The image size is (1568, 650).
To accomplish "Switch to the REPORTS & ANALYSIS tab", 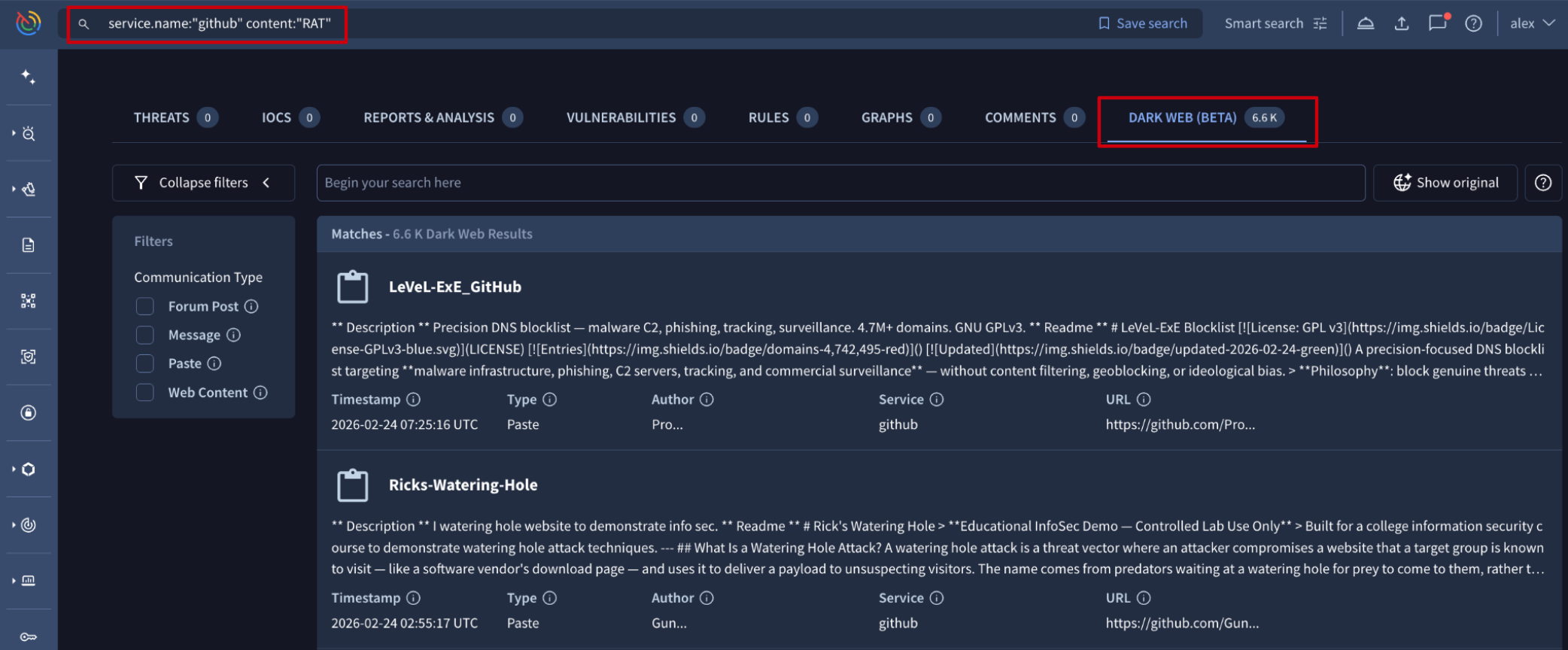I will pyautogui.click(x=443, y=117).
